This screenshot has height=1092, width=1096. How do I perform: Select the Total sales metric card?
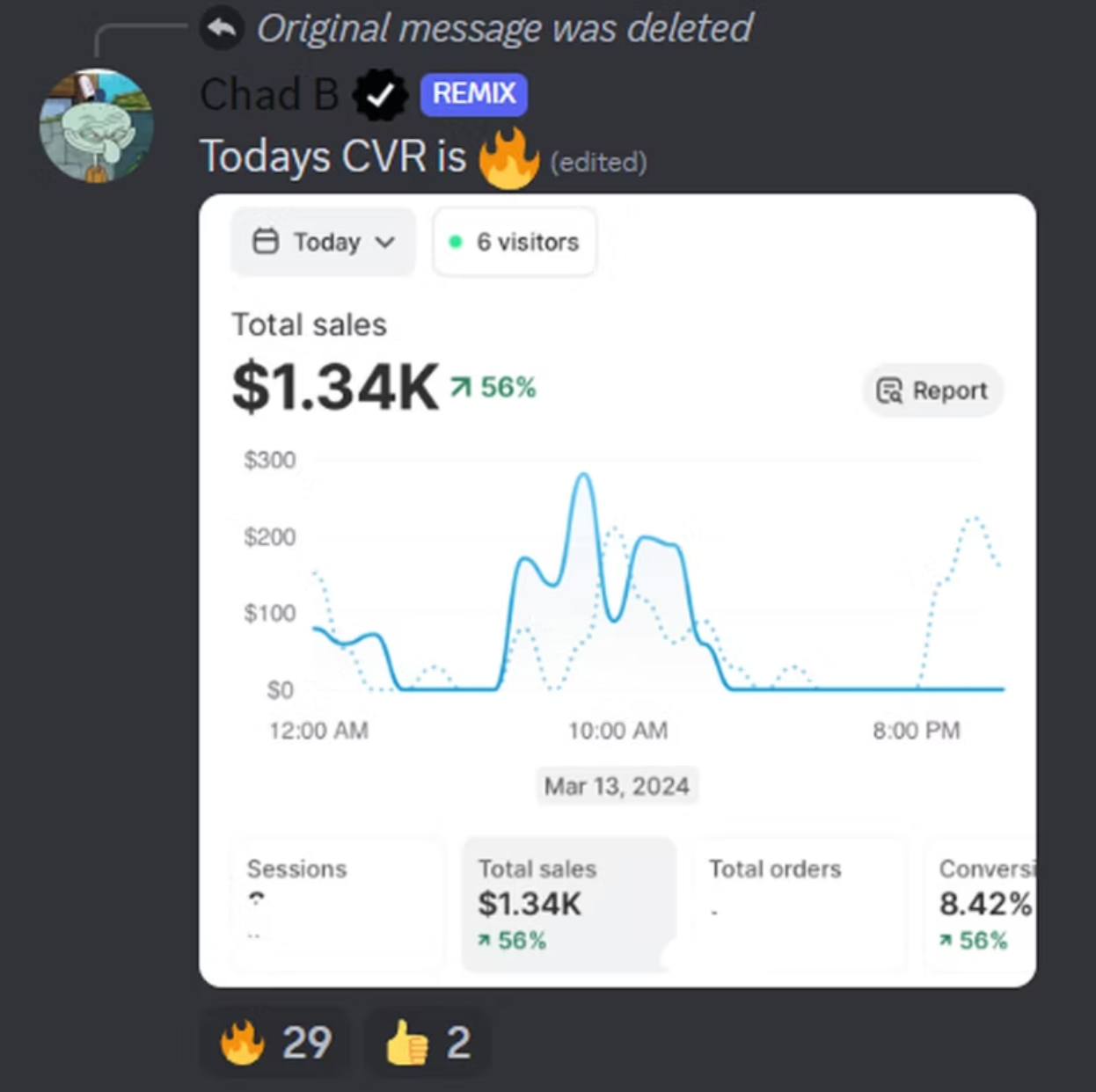point(569,904)
